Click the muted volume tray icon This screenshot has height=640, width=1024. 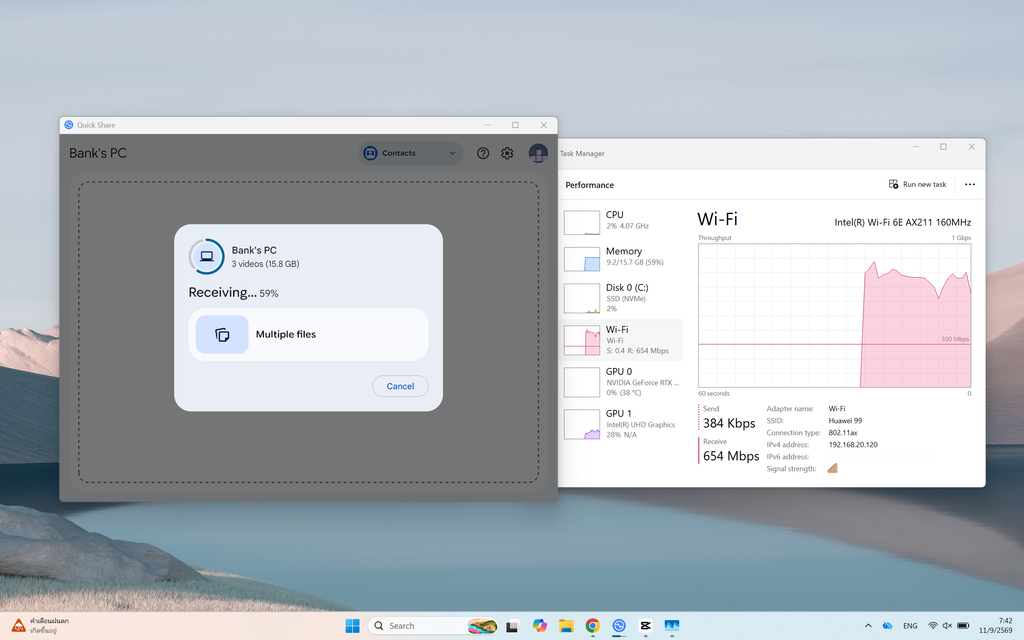[x=947, y=626]
